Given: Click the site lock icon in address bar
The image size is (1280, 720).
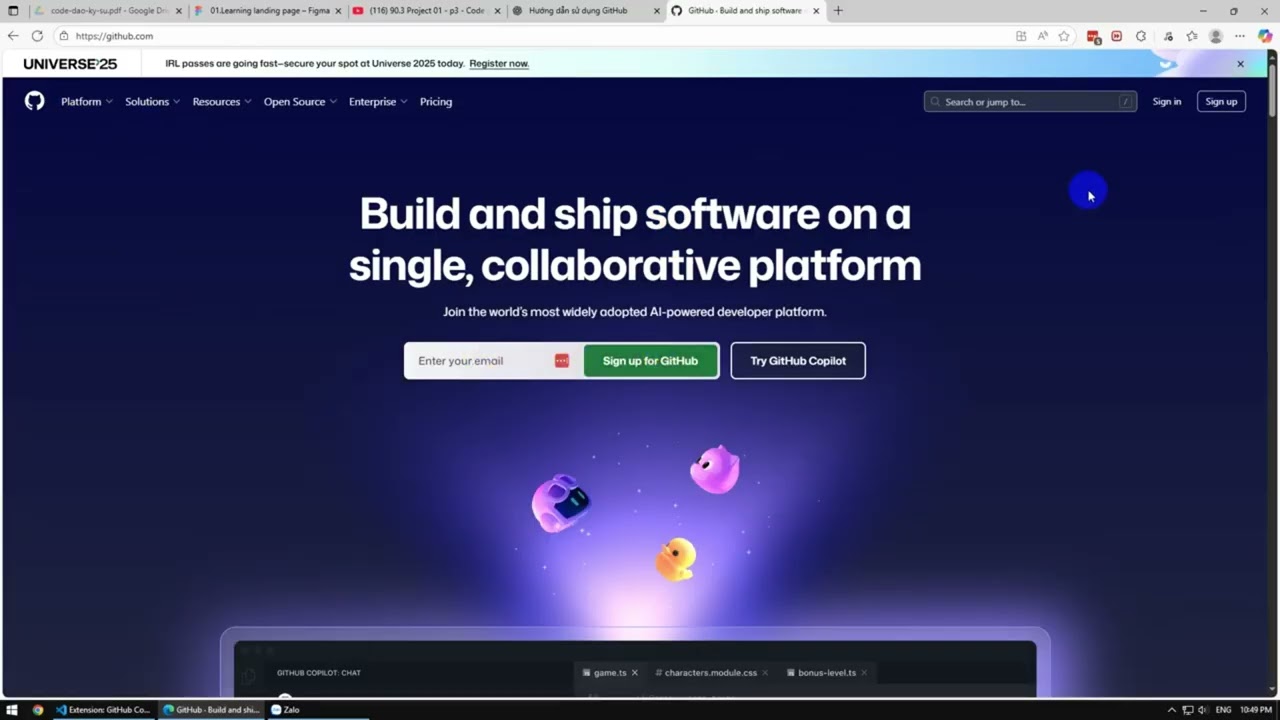Looking at the screenshot, I should 64,36.
